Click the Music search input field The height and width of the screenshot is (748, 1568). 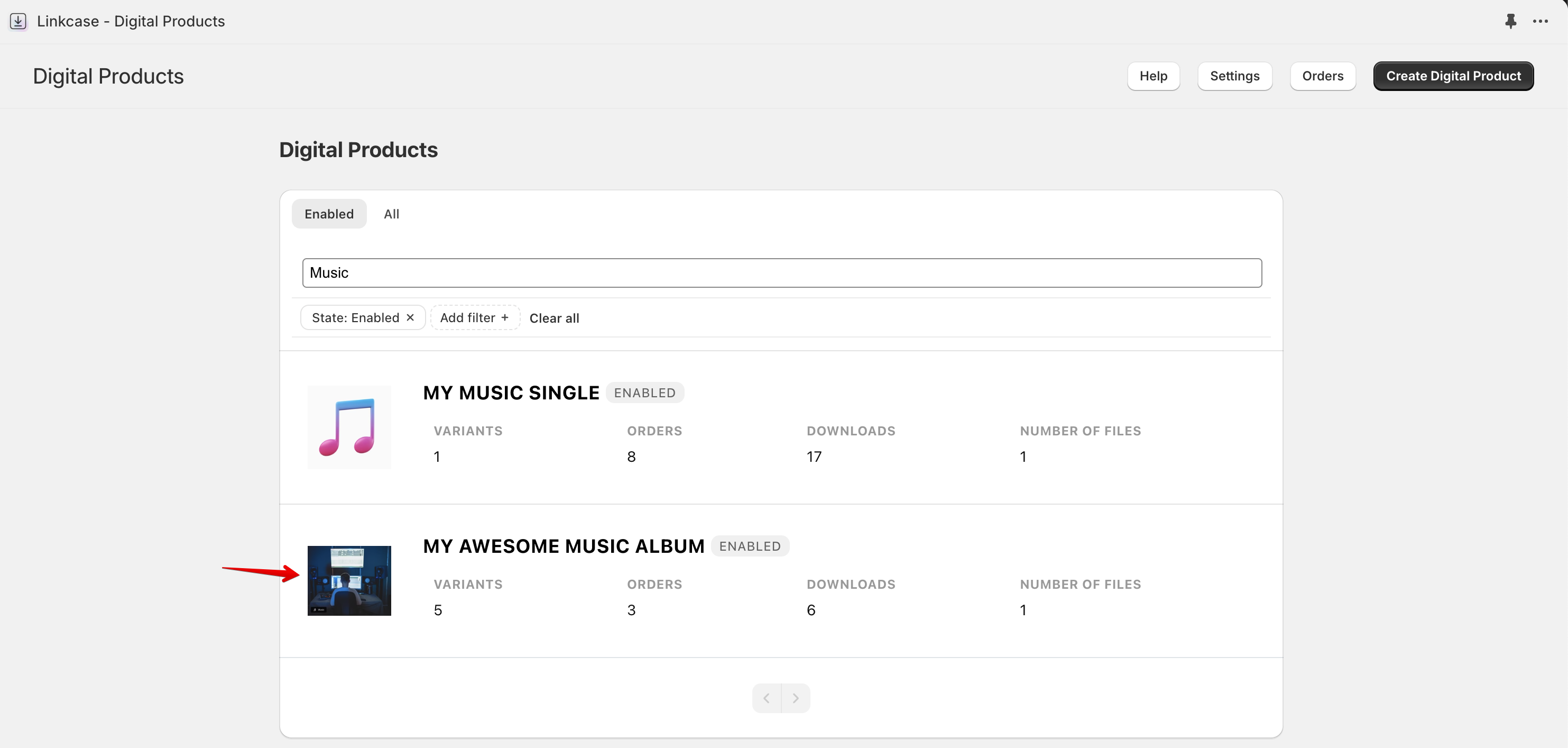pyautogui.click(x=781, y=272)
